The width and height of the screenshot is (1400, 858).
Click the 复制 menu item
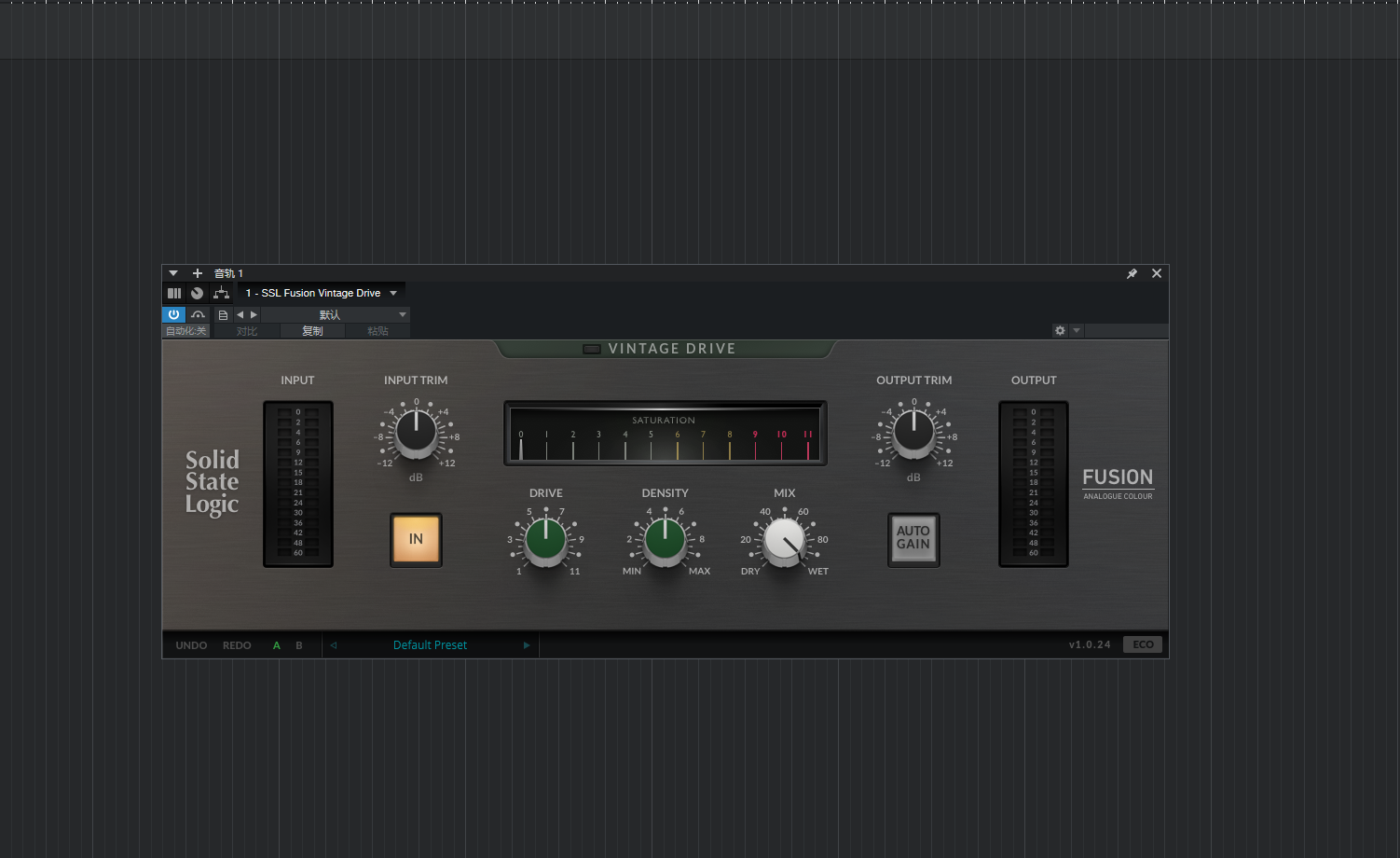312,330
